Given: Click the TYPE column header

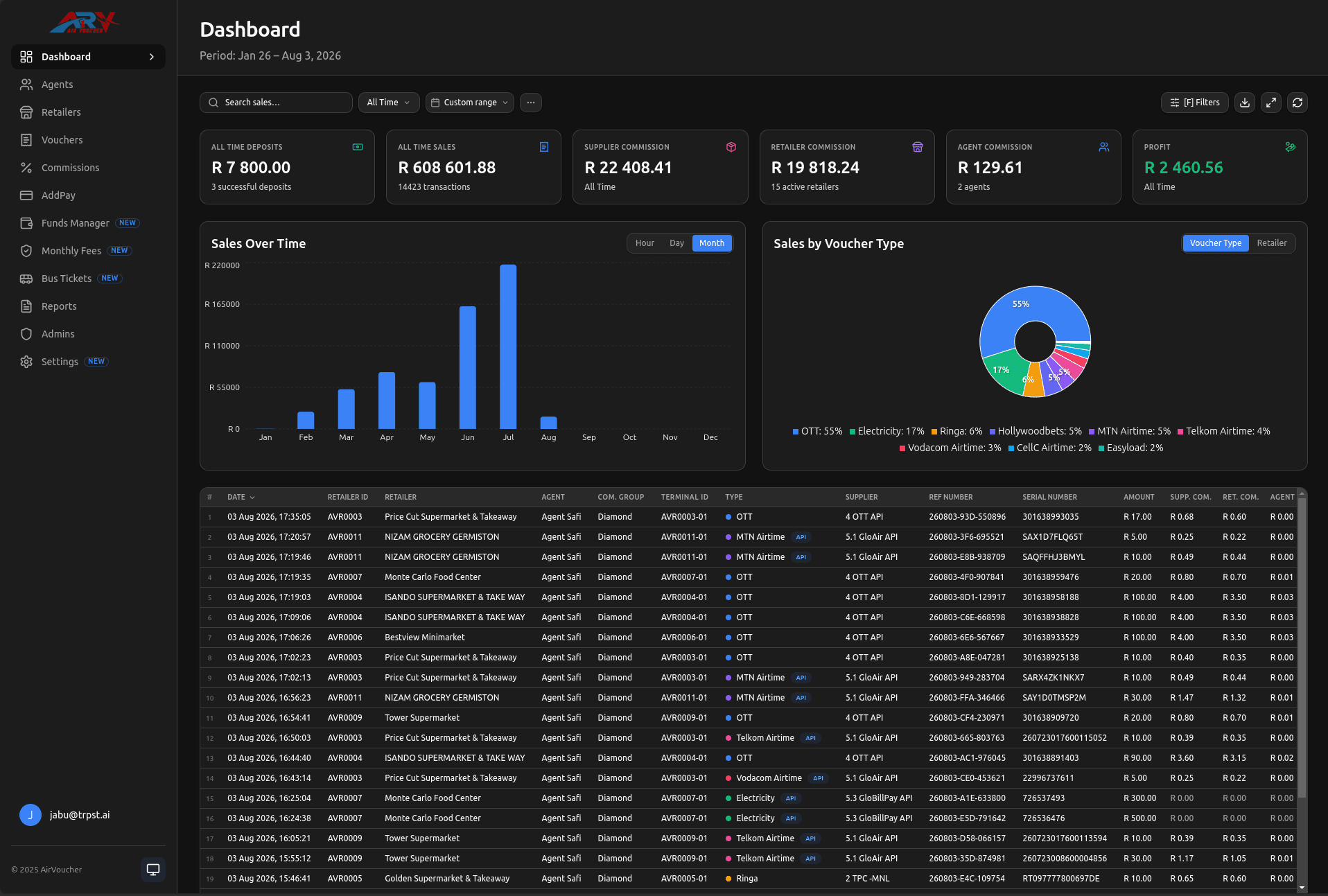Looking at the screenshot, I should [x=733, y=497].
